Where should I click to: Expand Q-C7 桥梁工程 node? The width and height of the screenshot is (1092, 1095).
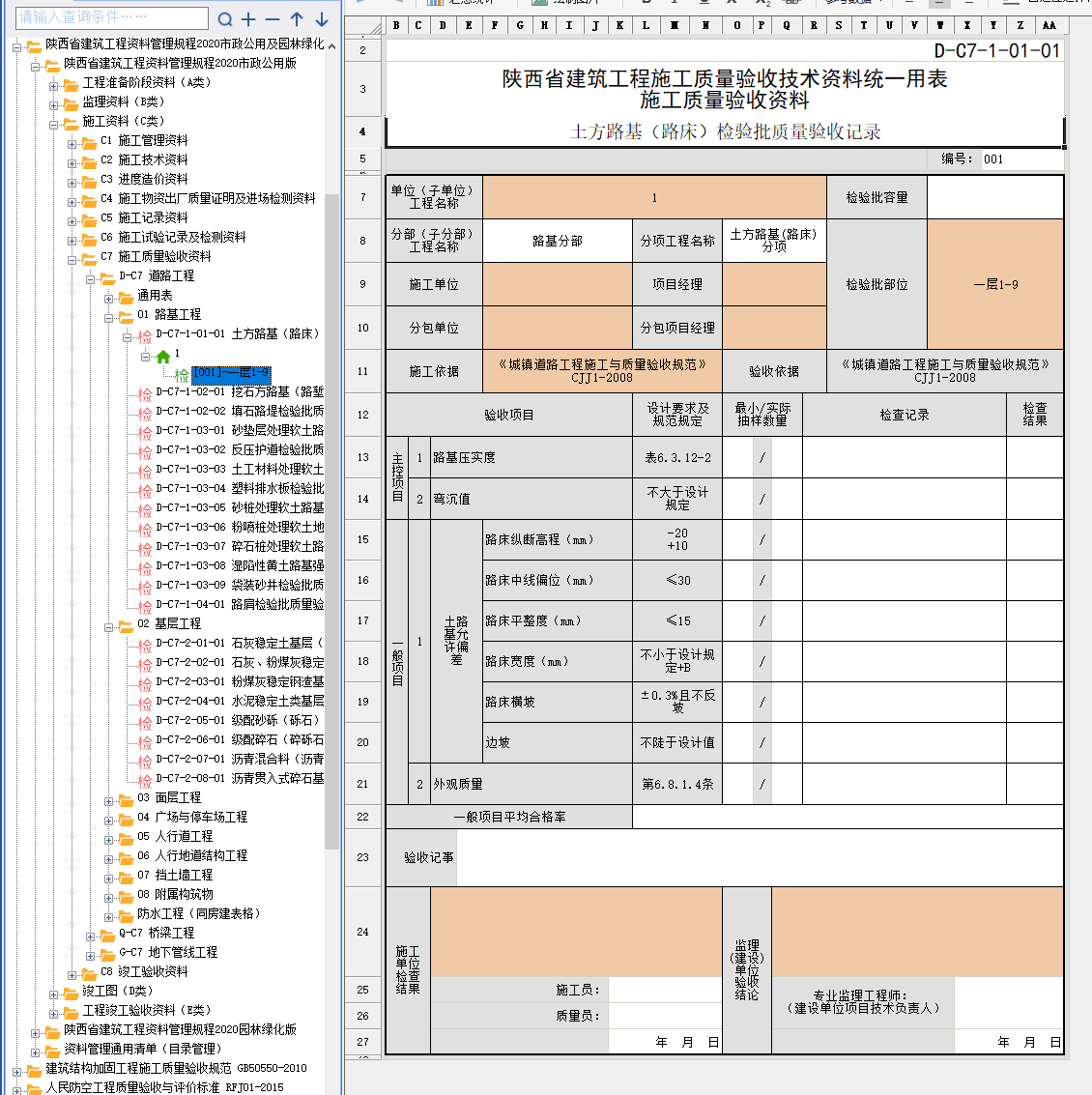[90, 937]
